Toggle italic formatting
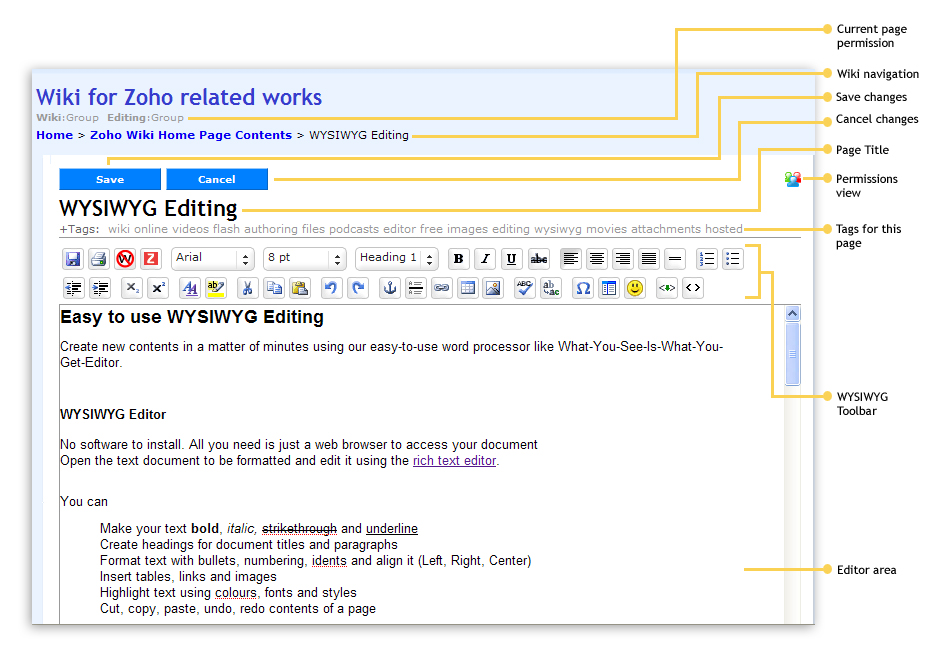The image size is (950, 656). 485,259
